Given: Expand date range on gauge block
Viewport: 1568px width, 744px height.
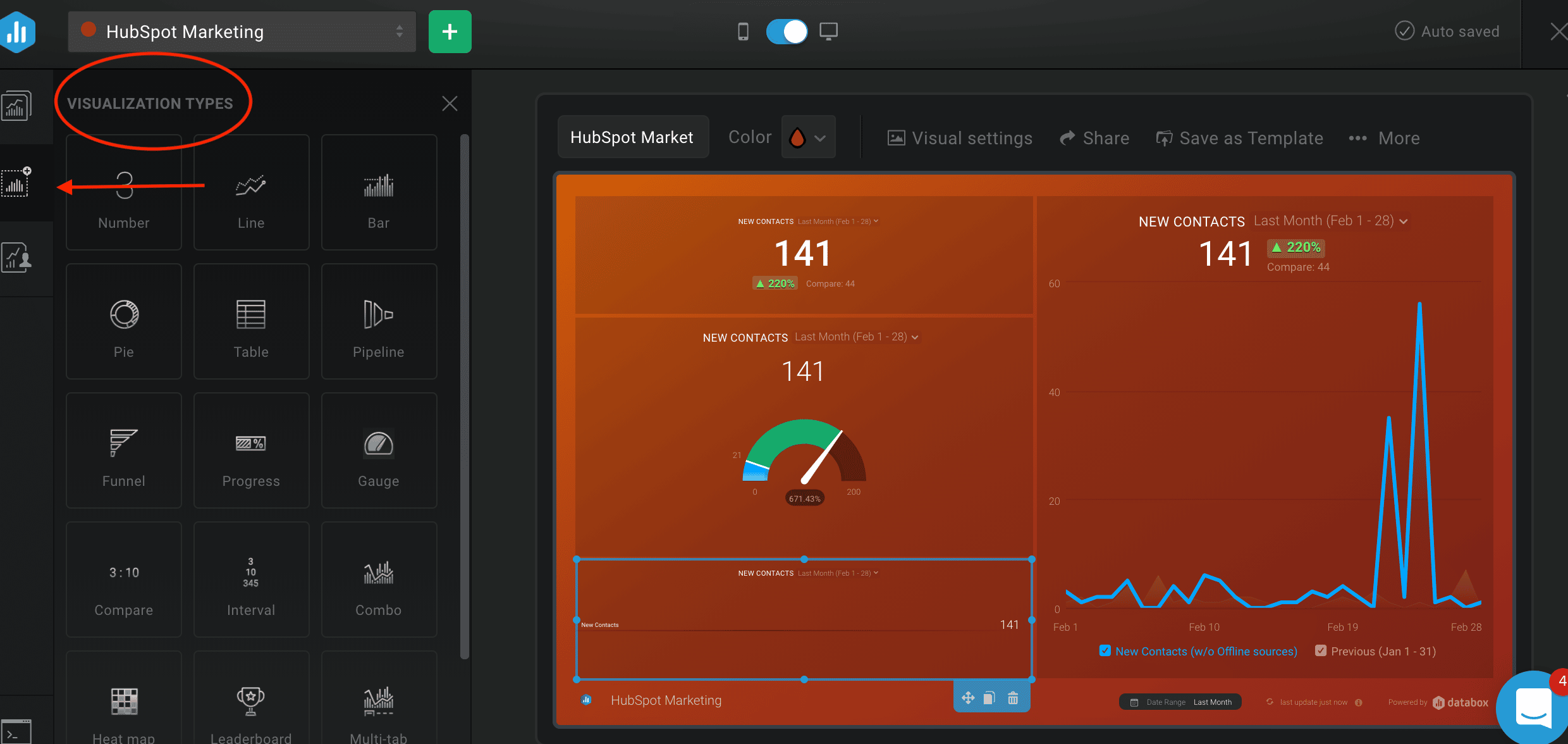Looking at the screenshot, I should [x=857, y=337].
